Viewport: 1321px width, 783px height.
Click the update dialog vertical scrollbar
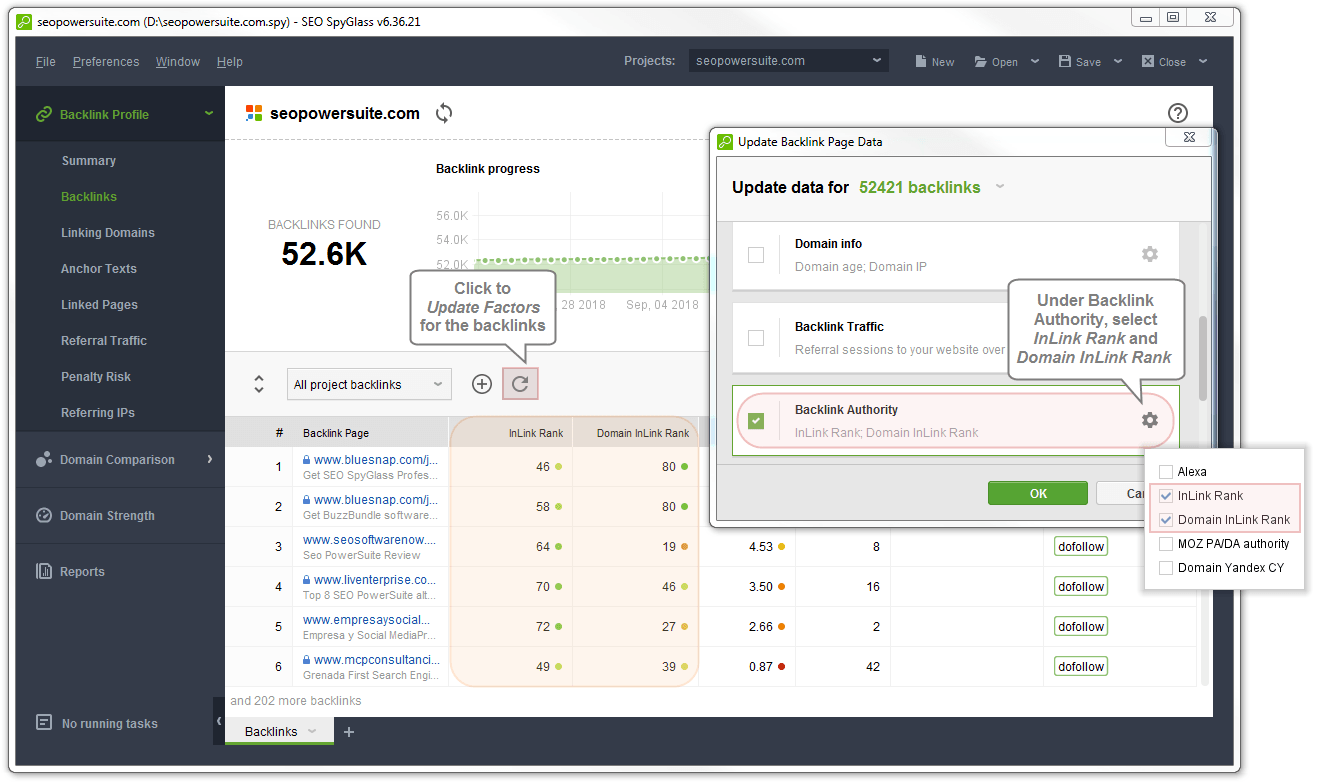tap(1203, 358)
